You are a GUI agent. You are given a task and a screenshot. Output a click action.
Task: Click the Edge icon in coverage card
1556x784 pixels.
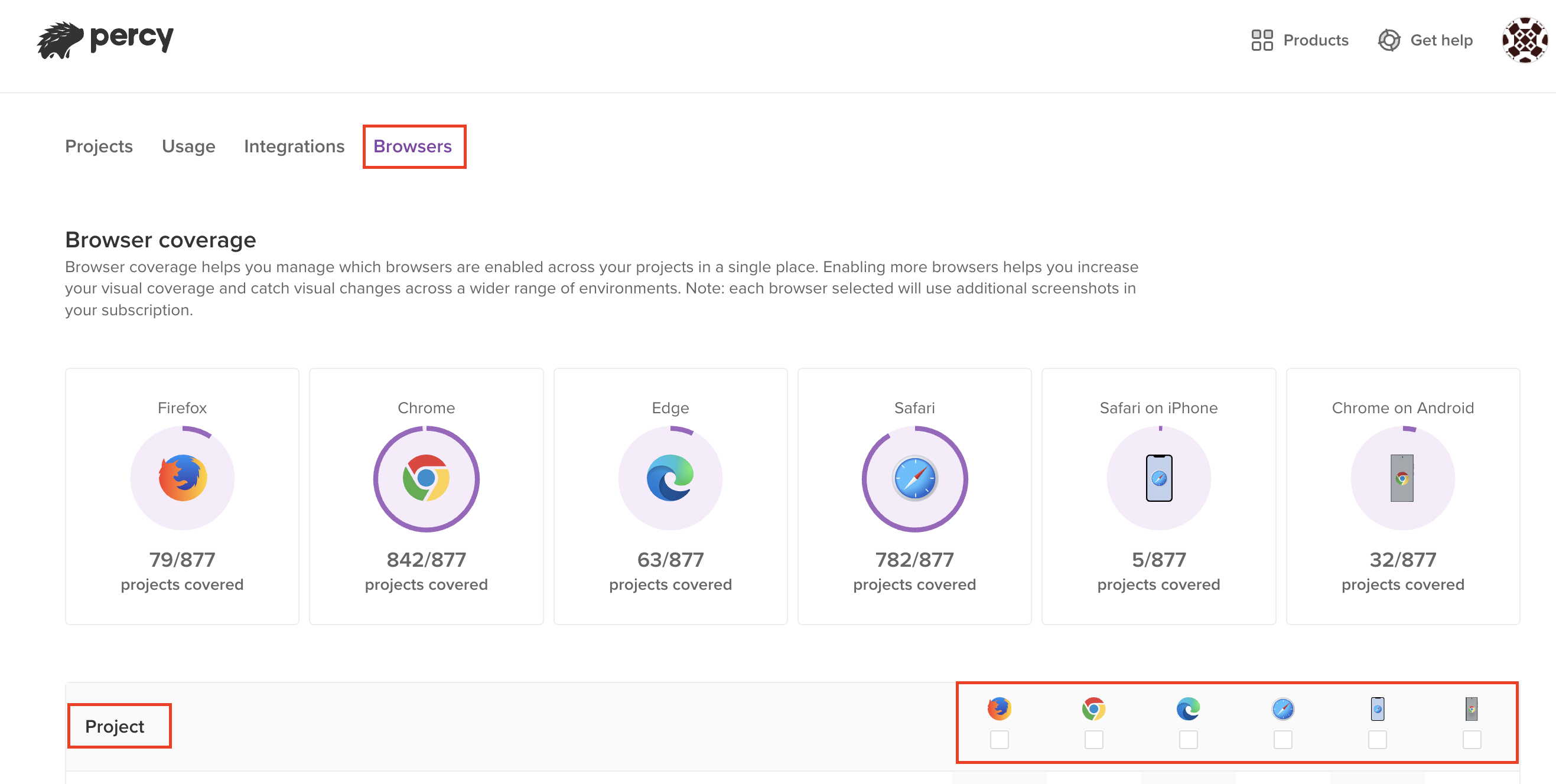point(670,478)
